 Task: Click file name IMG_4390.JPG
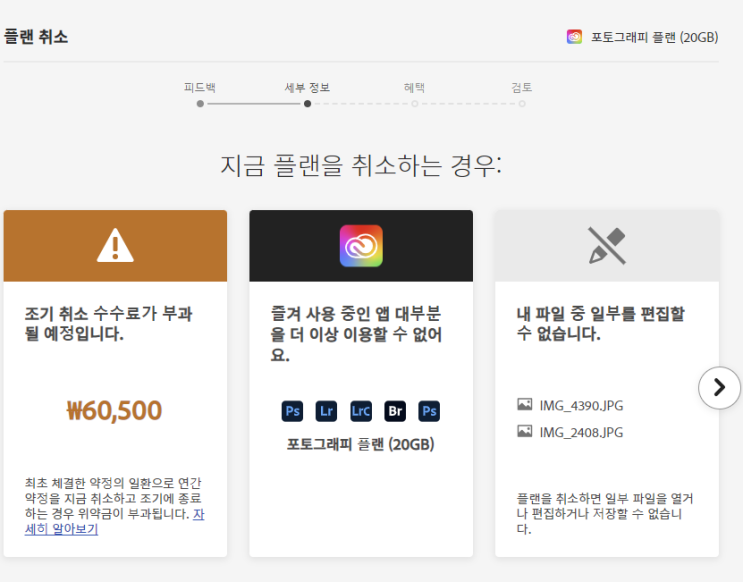click(x=581, y=406)
